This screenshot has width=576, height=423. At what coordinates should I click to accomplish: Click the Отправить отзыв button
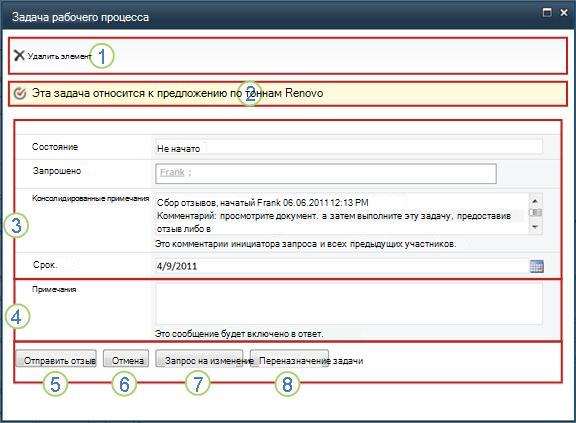[56, 358]
